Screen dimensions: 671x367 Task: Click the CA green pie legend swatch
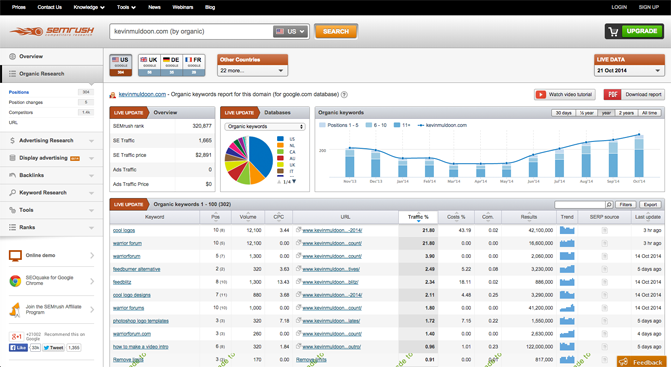pyautogui.click(x=280, y=151)
